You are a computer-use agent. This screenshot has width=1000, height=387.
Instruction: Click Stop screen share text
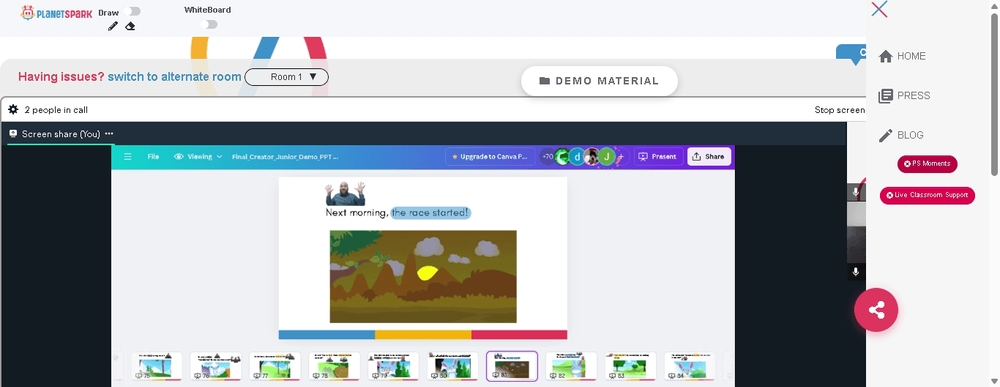tap(839, 110)
